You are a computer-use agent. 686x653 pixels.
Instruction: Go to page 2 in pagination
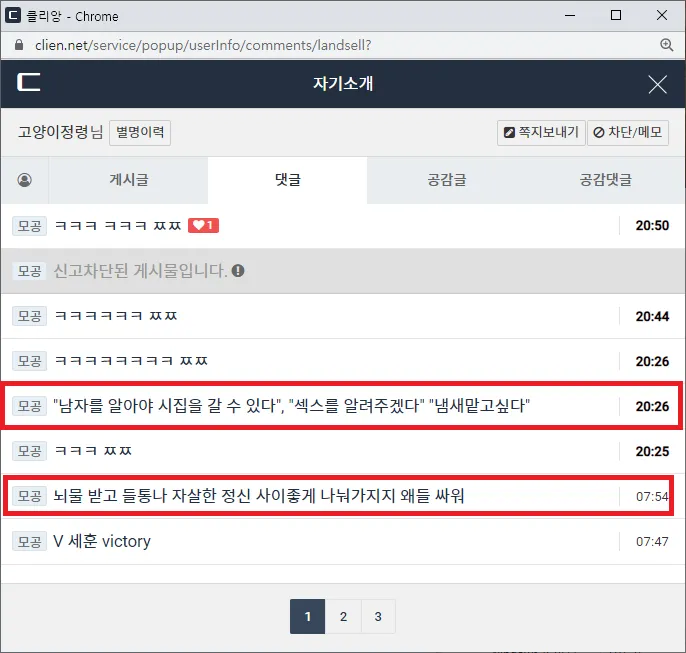click(x=343, y=616)
